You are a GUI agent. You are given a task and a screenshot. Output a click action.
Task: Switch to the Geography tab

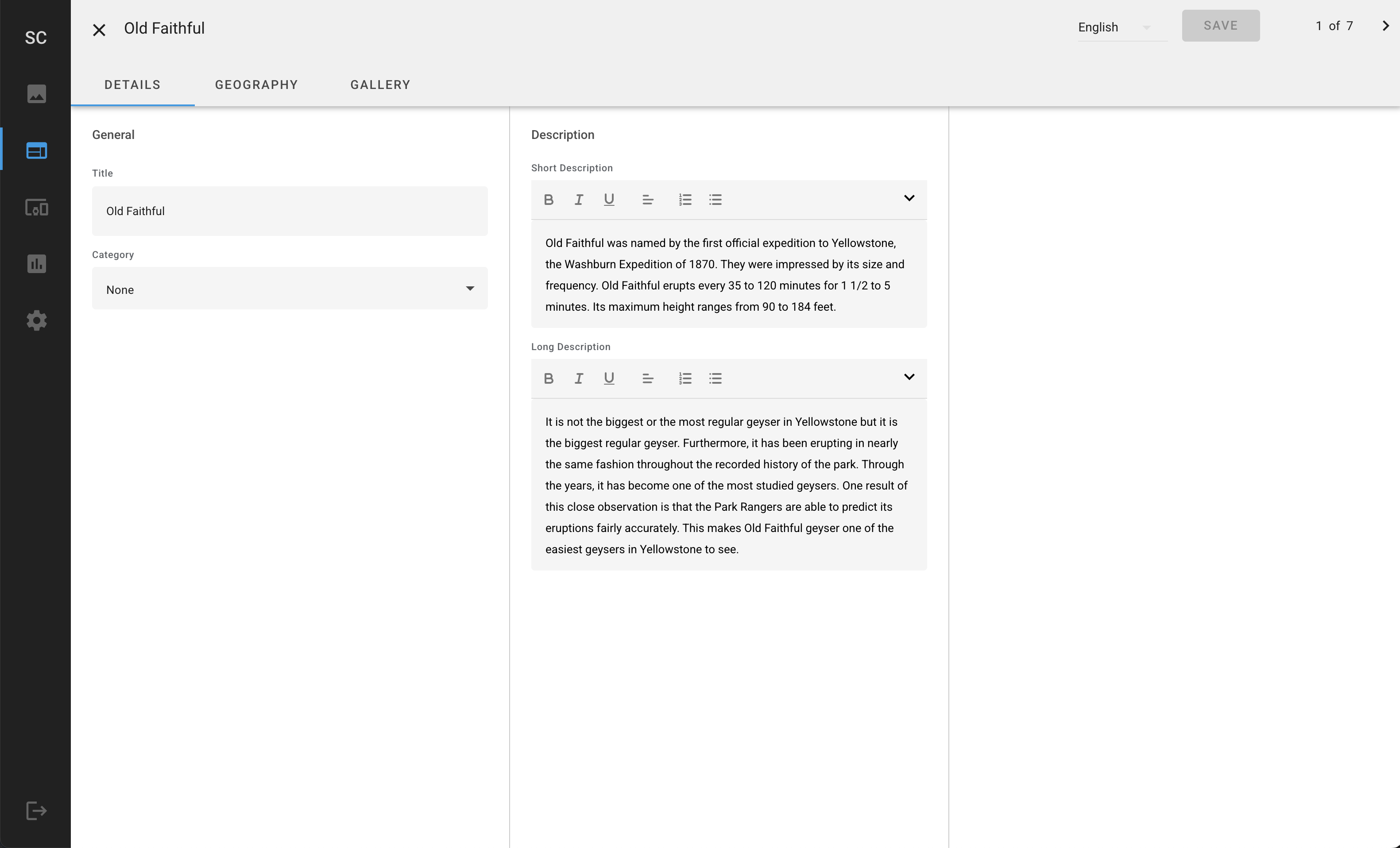(x=256, y=85)
